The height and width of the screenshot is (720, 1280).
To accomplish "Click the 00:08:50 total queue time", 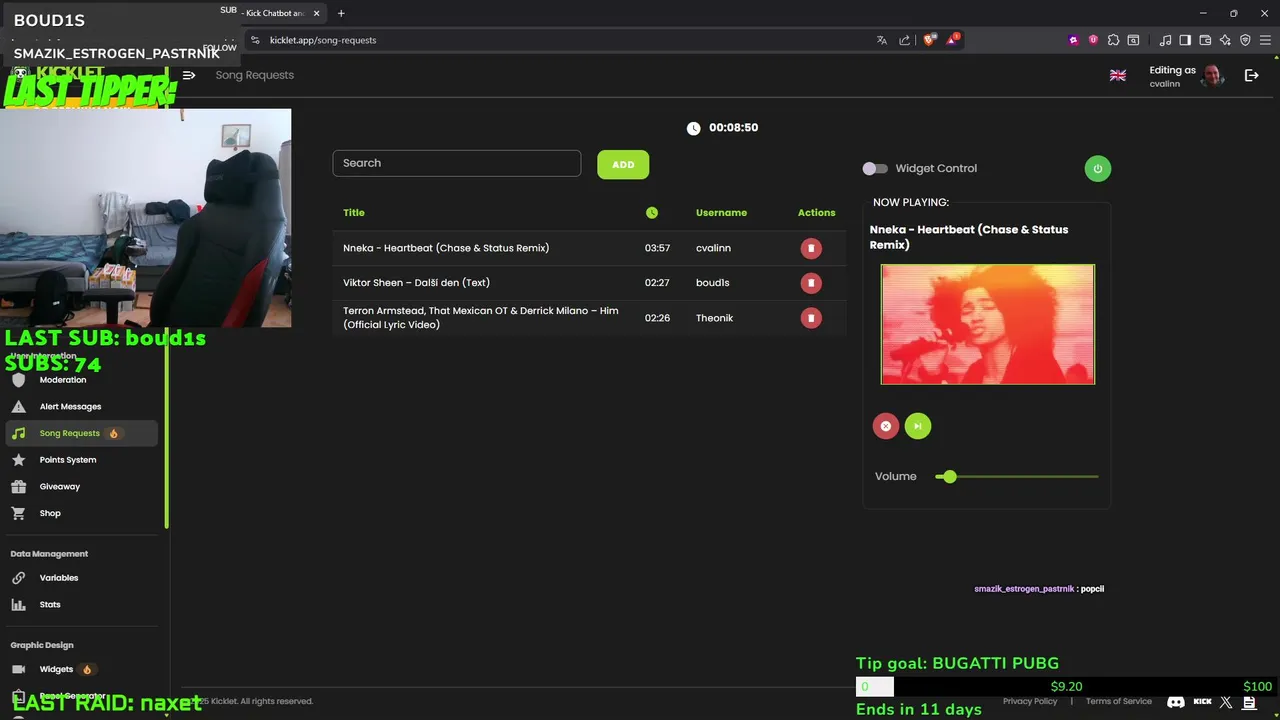I will [x=733, y=128].
